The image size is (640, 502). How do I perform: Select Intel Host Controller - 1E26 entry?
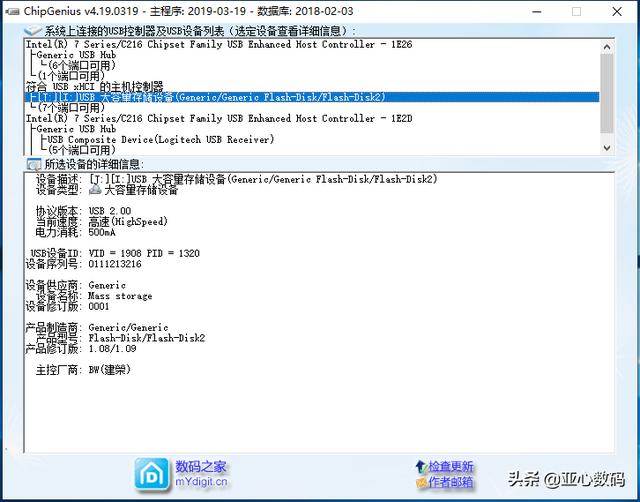pyautogui.click(x=219, y=44)
